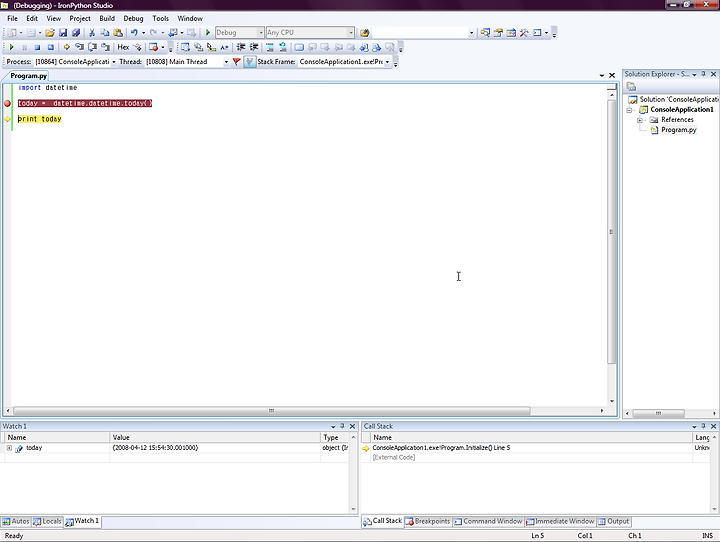The height and width of the screenshot is (542, 720).
Task: Show next statement yellow arrow icon
Action: [67, 47]
